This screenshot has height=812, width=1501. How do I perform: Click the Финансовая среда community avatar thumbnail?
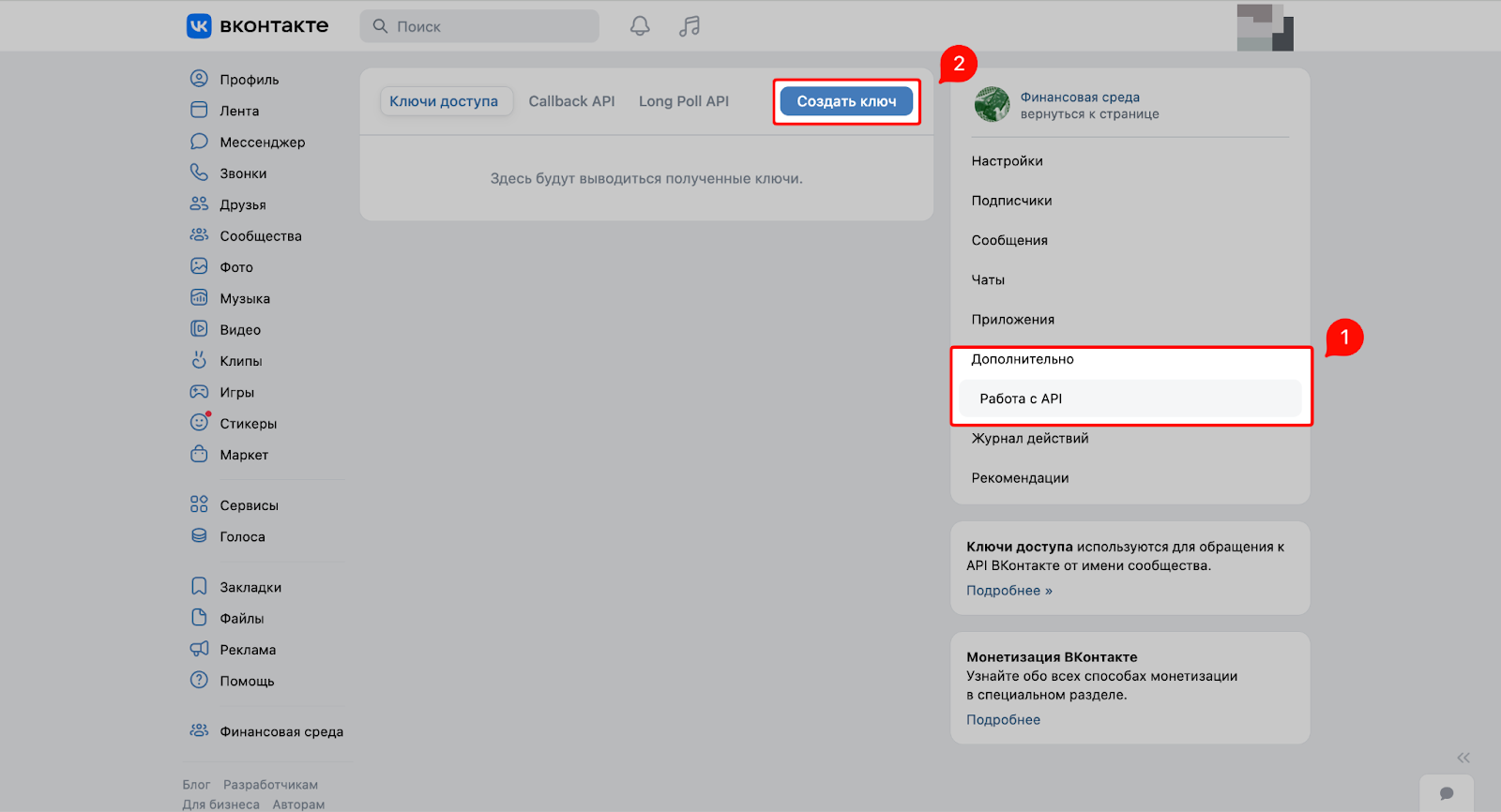coord(992,104)
